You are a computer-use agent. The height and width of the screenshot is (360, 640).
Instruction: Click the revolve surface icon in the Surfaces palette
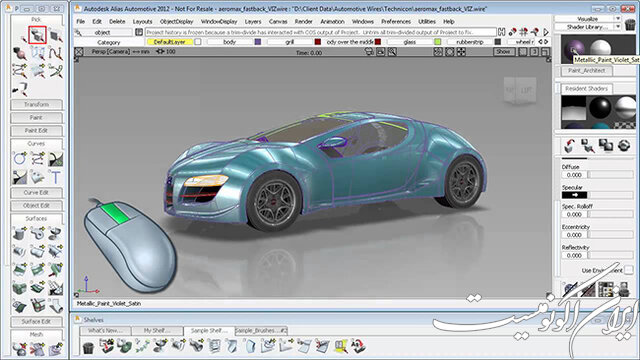coord(55,233)
